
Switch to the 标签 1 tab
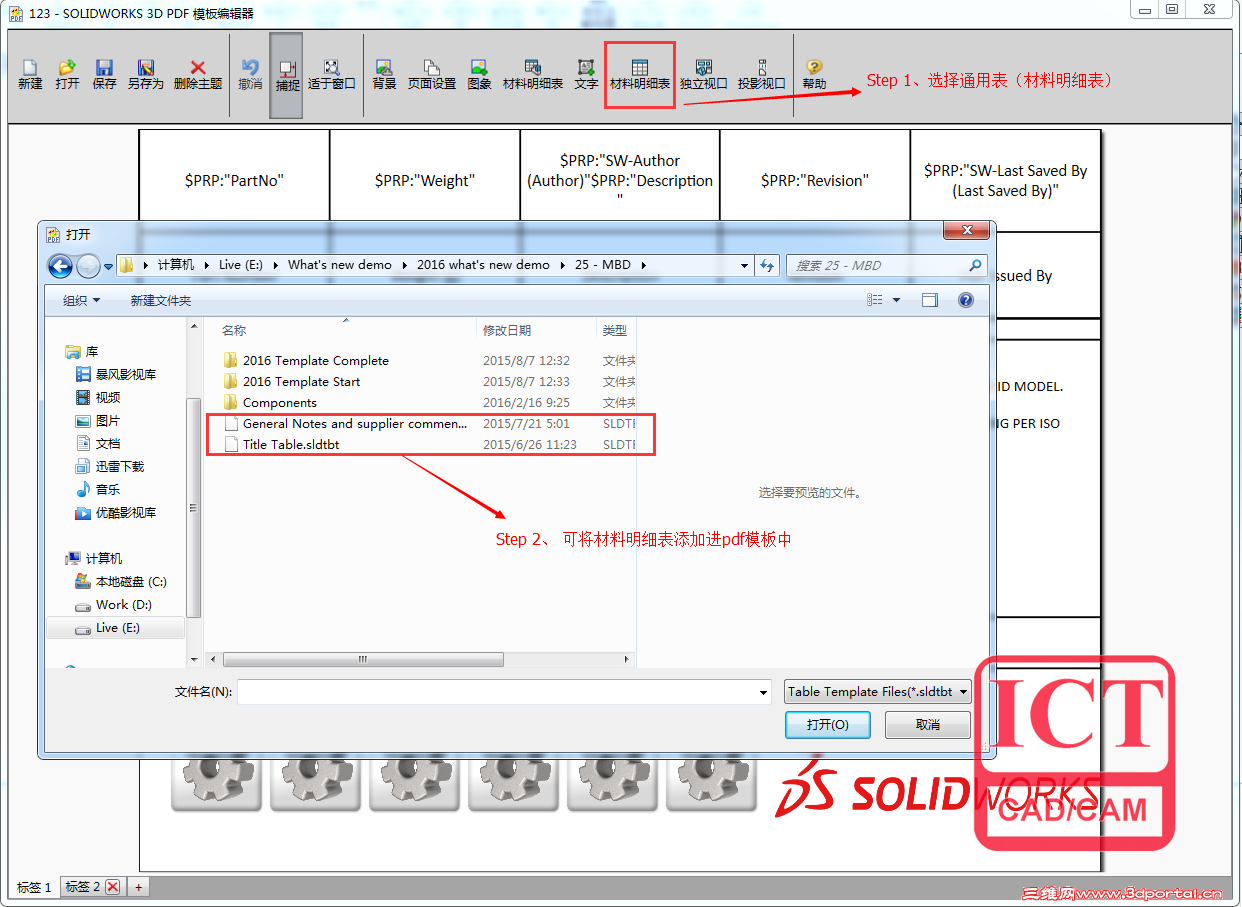[x=34, y=887]
